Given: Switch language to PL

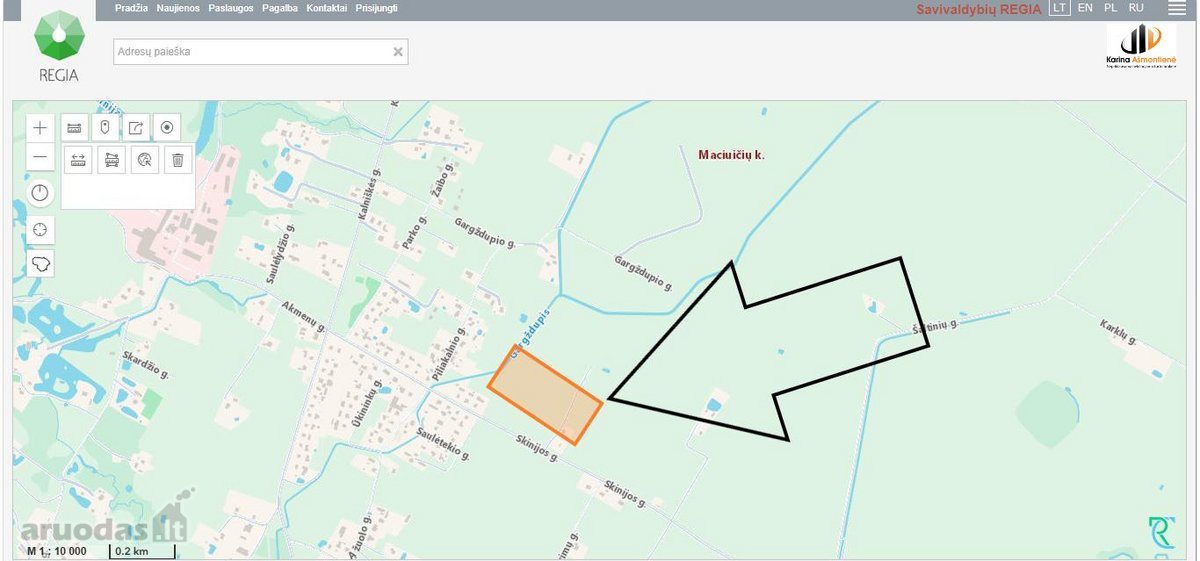Looking at the screenshot, I should (x=1111, y=8).
